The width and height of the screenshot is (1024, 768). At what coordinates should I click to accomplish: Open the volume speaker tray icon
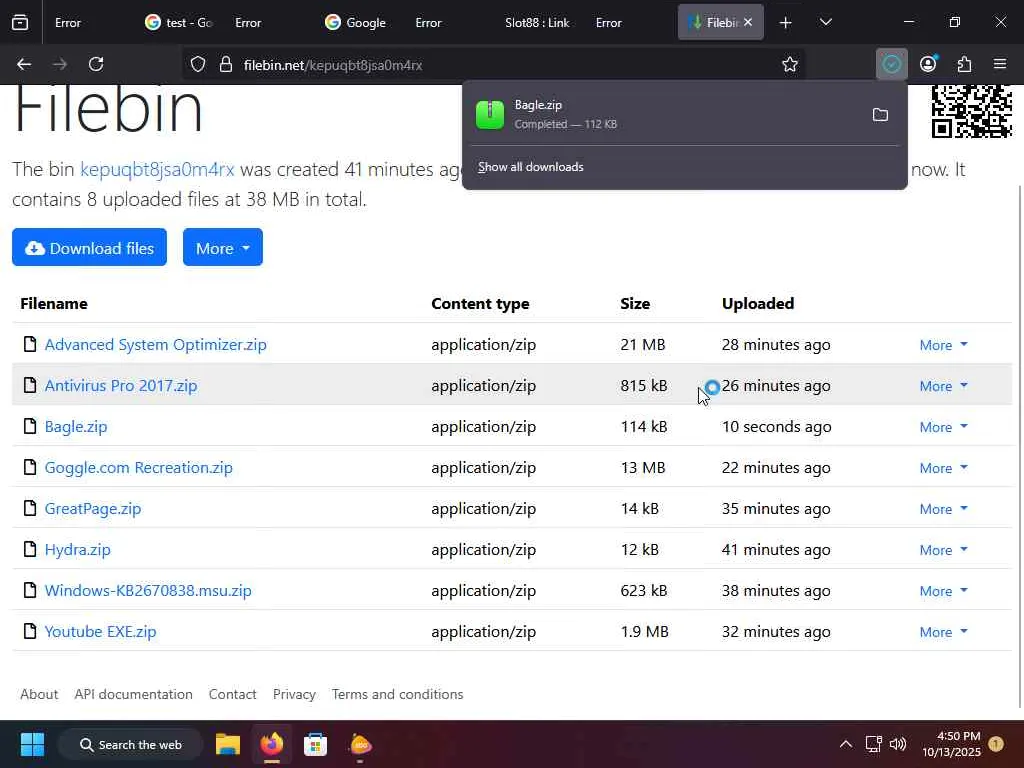tap(898, 744)
